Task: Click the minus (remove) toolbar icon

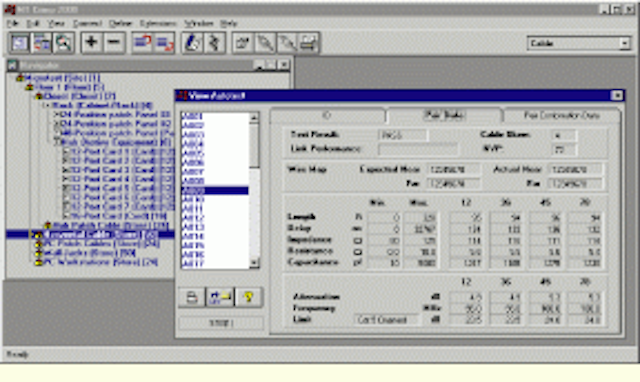Action: [x=114, y=42]
